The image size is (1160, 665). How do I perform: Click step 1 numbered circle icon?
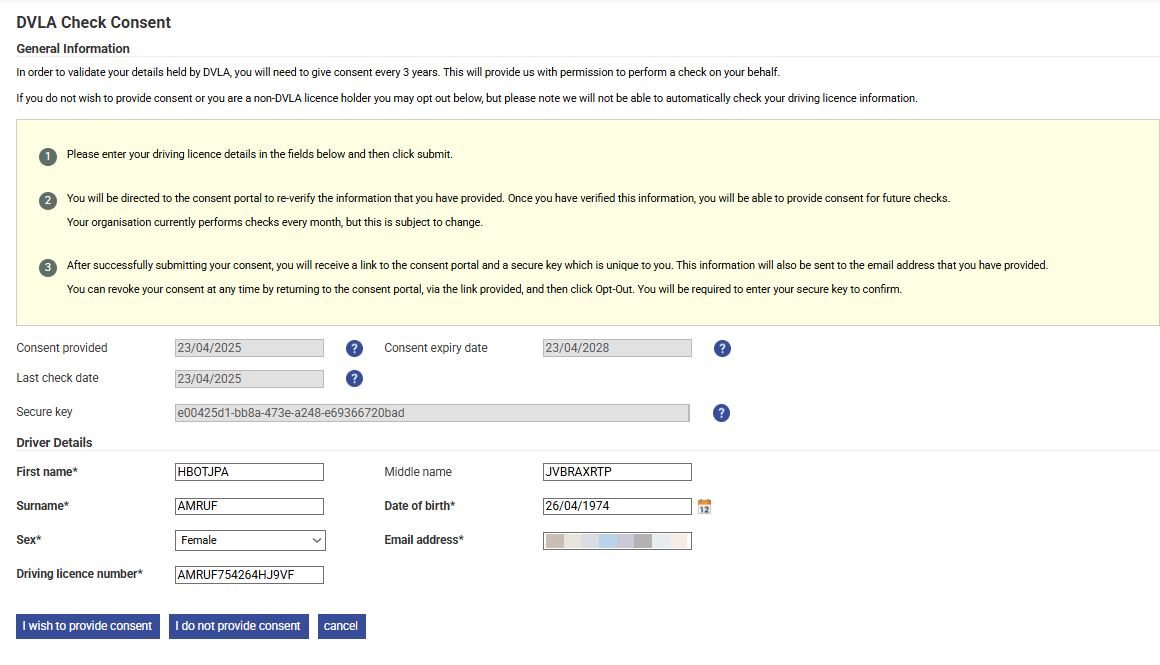coord(48,157)
